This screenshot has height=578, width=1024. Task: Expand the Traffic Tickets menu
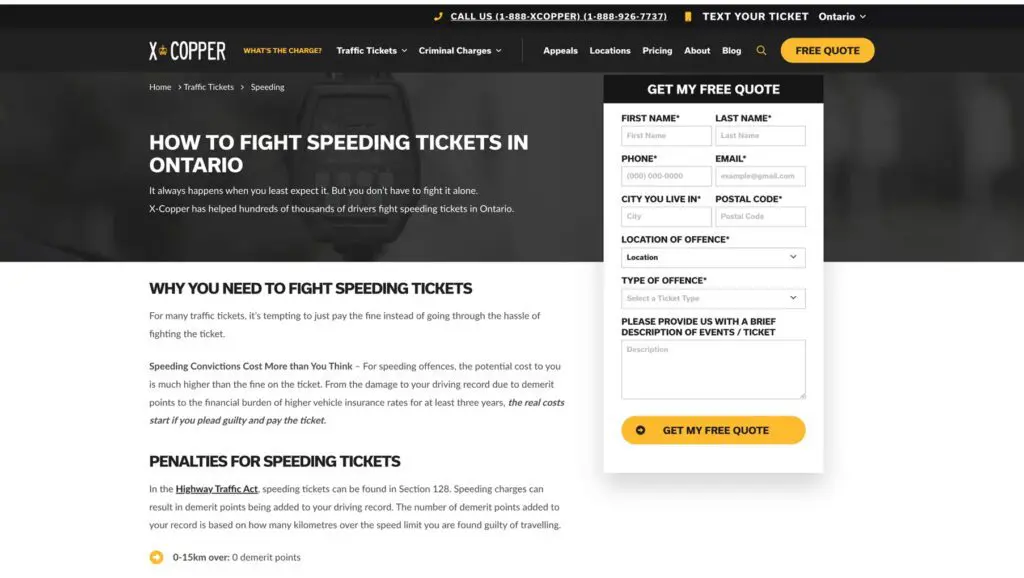(371, 51)
